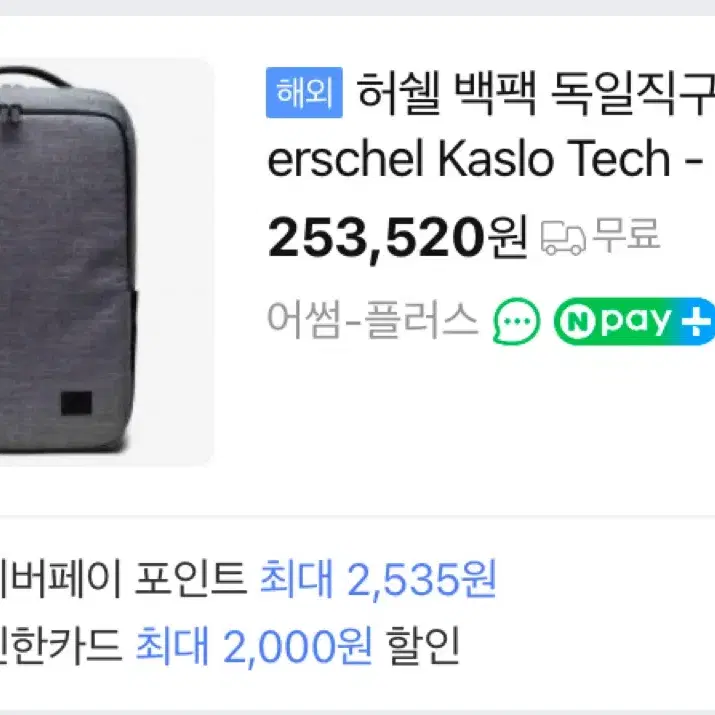The width and height of the screenshot is (715, 715).
Task: Open the 허쉘 백팩 독일직구 product title
Action: (535, 93)
